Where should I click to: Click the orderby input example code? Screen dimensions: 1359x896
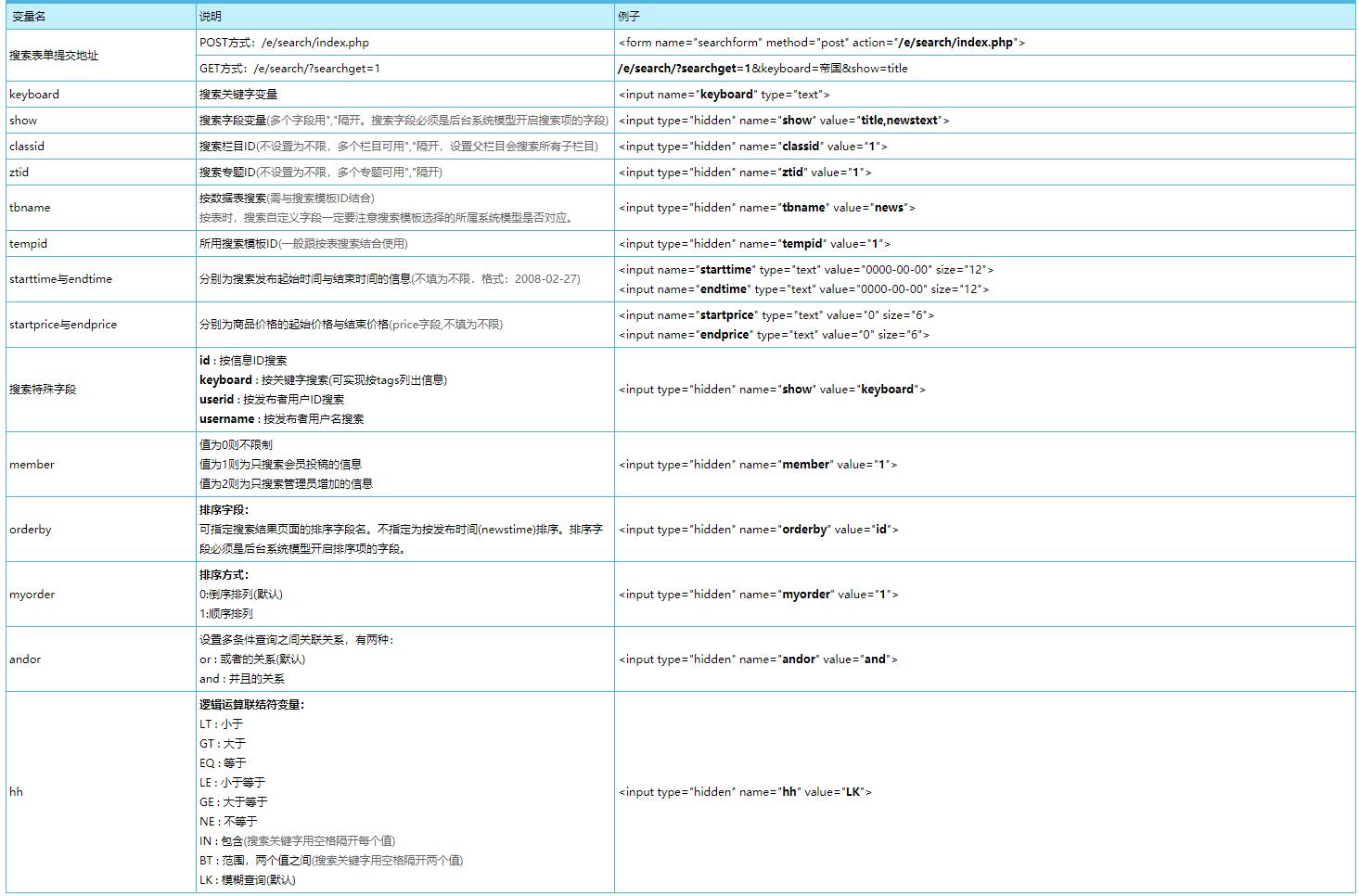[x=758, y=530]
